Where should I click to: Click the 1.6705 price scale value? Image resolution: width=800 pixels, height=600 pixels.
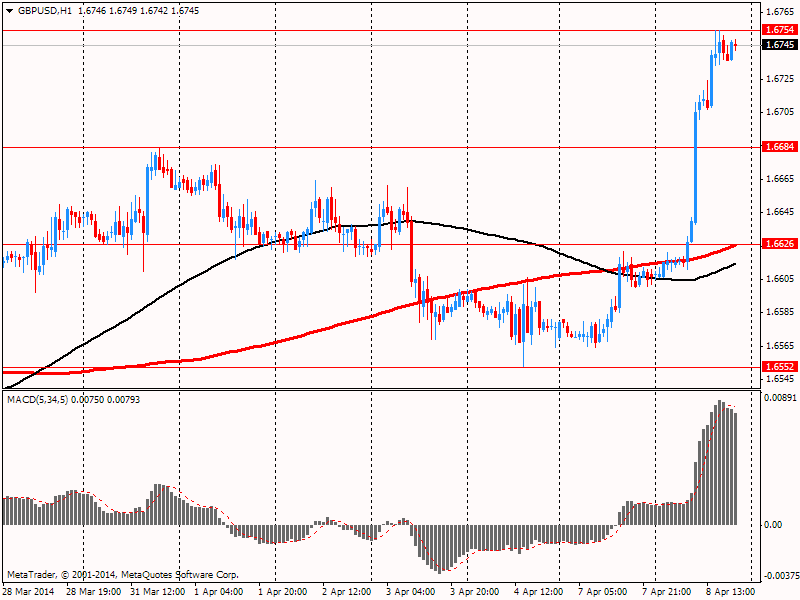pyautogui.click(x=780, y=112)
